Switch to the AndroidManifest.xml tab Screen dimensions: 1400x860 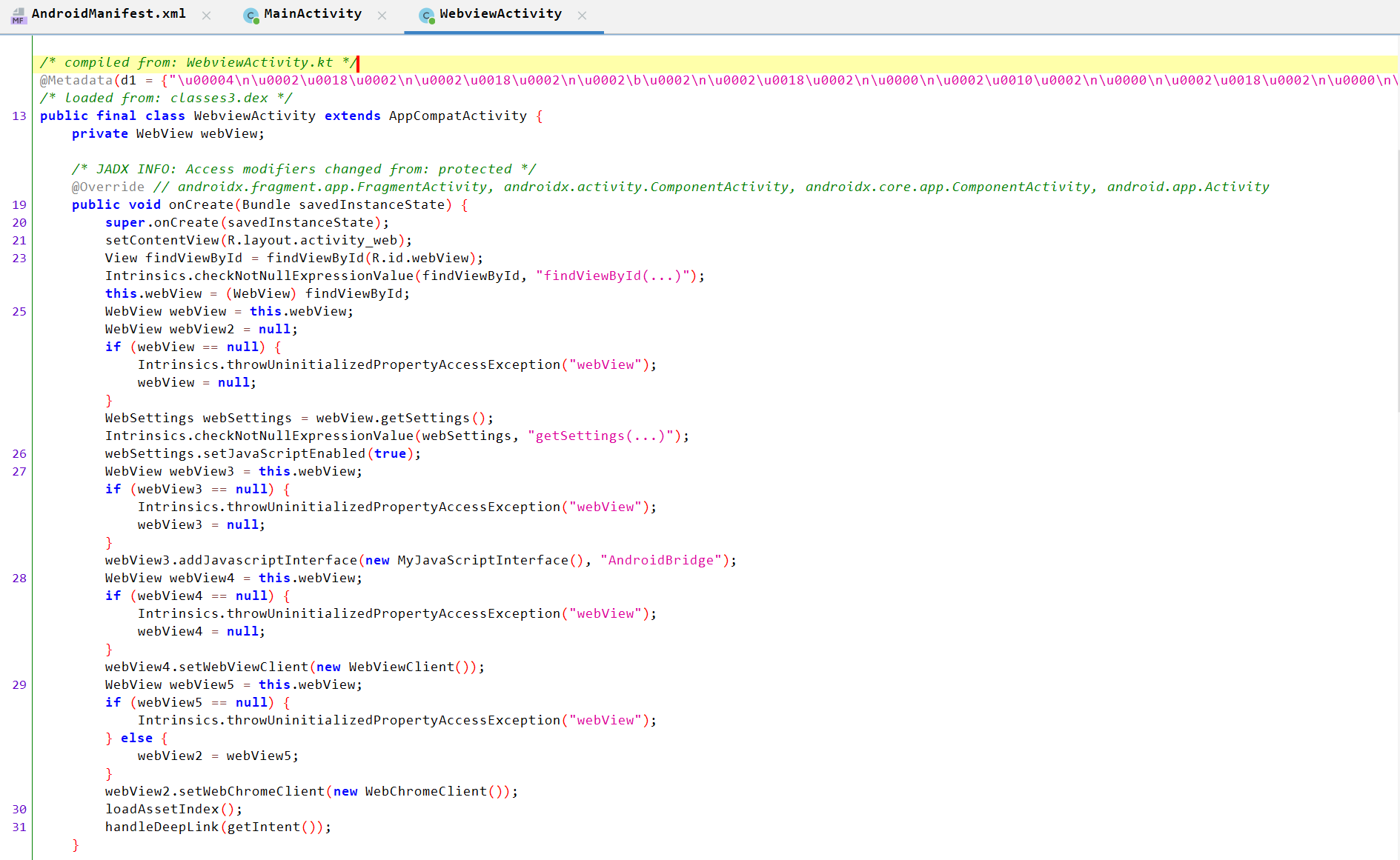(x=108, y=13)
